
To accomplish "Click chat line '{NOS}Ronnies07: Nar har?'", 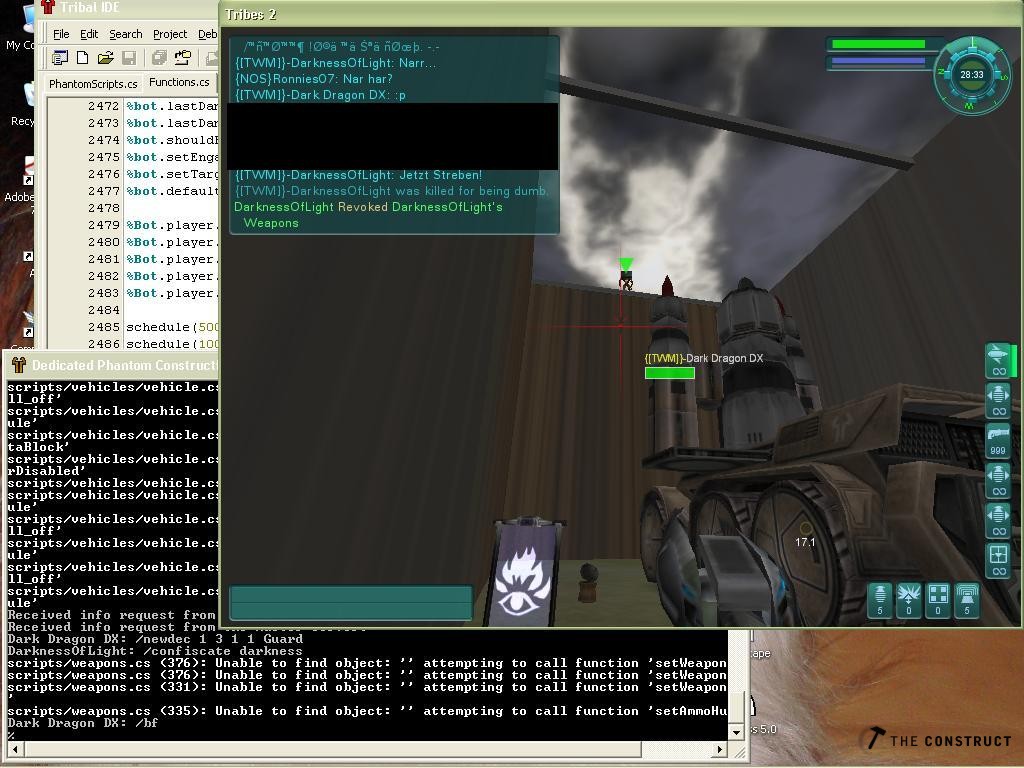I will coord(313,78).
